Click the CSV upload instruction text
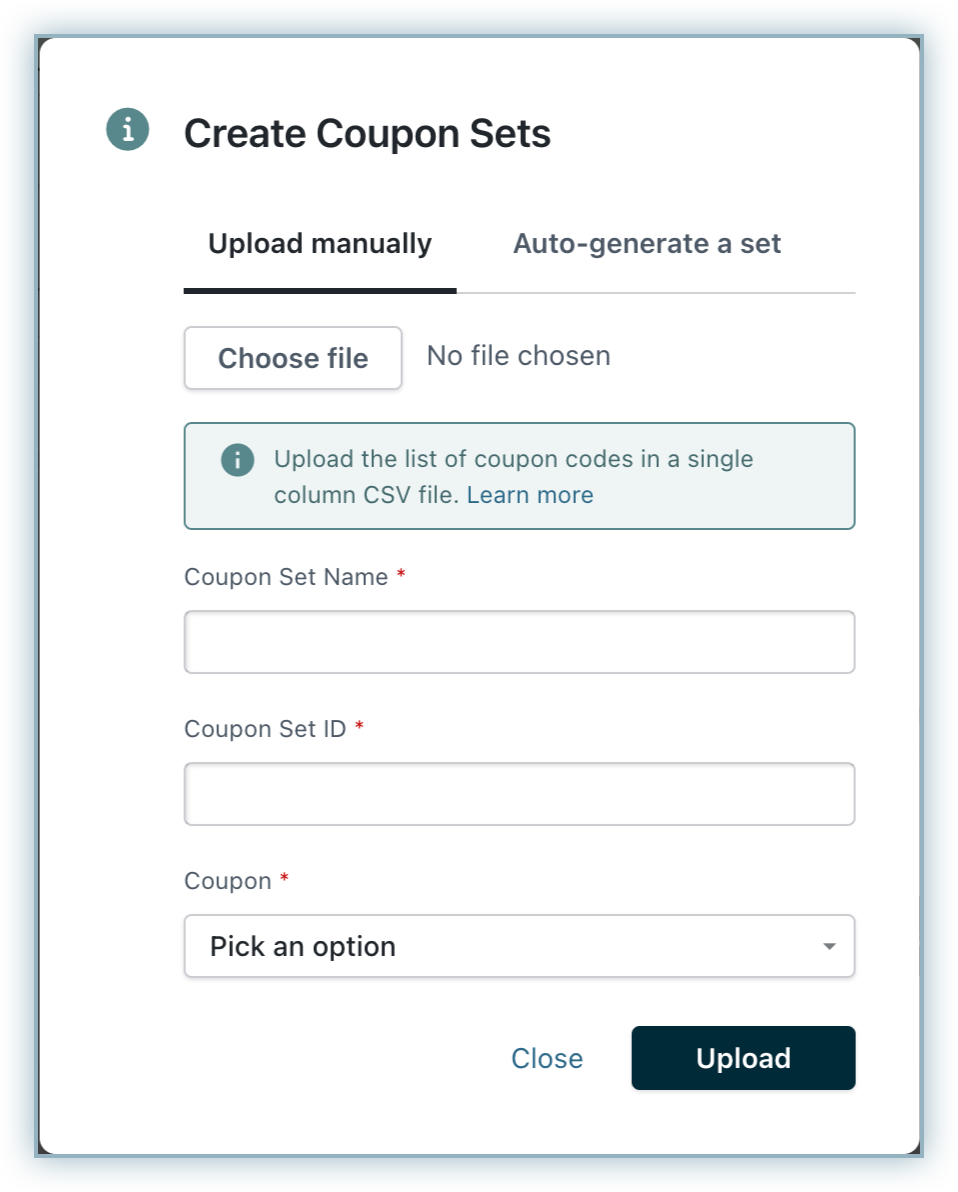Viewport: 958px width, 1192px height. click(x=513, y=460)
